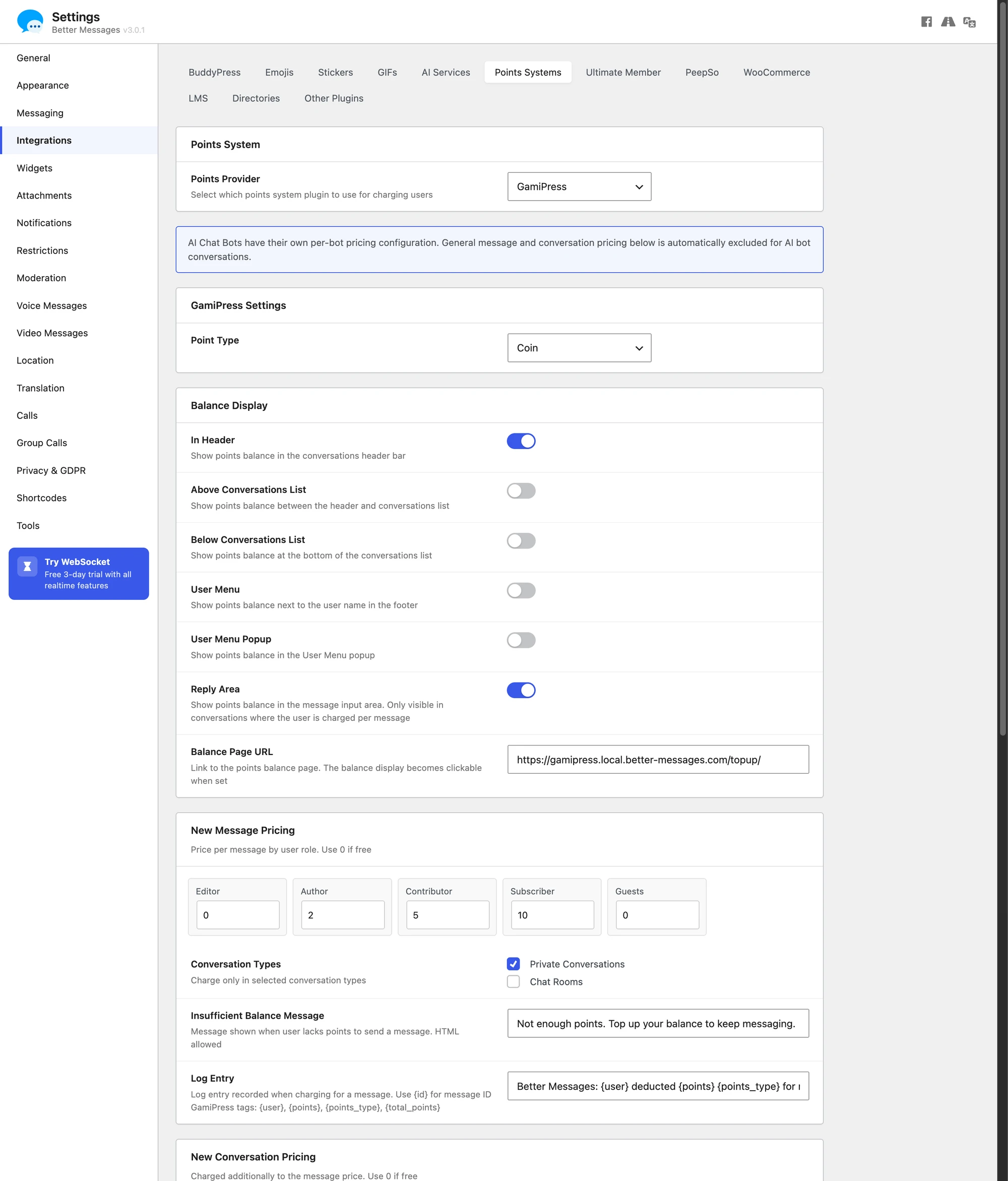1008x1181 pixels.
Task: Enable Below Conversations List toggle
Action: (x=521, y=540)
